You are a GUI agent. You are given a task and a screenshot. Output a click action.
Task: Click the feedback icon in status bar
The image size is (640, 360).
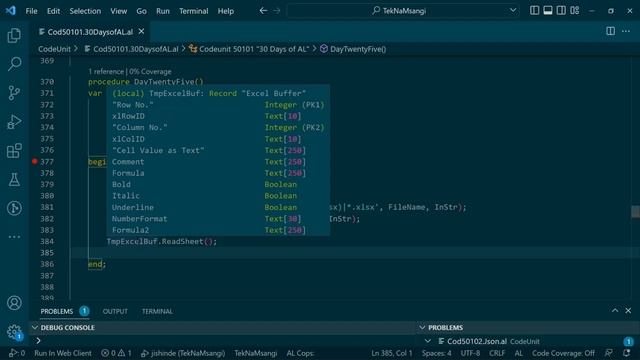point(609,353)
